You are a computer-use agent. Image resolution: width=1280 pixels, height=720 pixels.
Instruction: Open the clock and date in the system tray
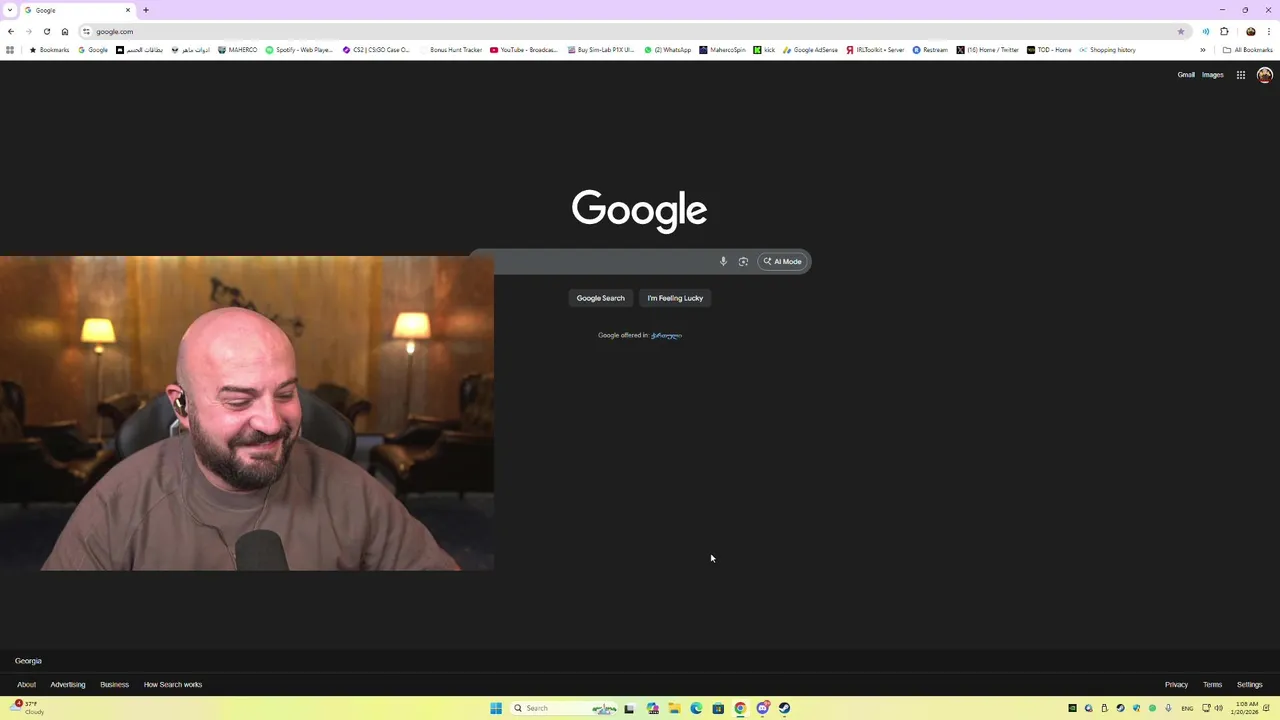[x=1245, y=708]
